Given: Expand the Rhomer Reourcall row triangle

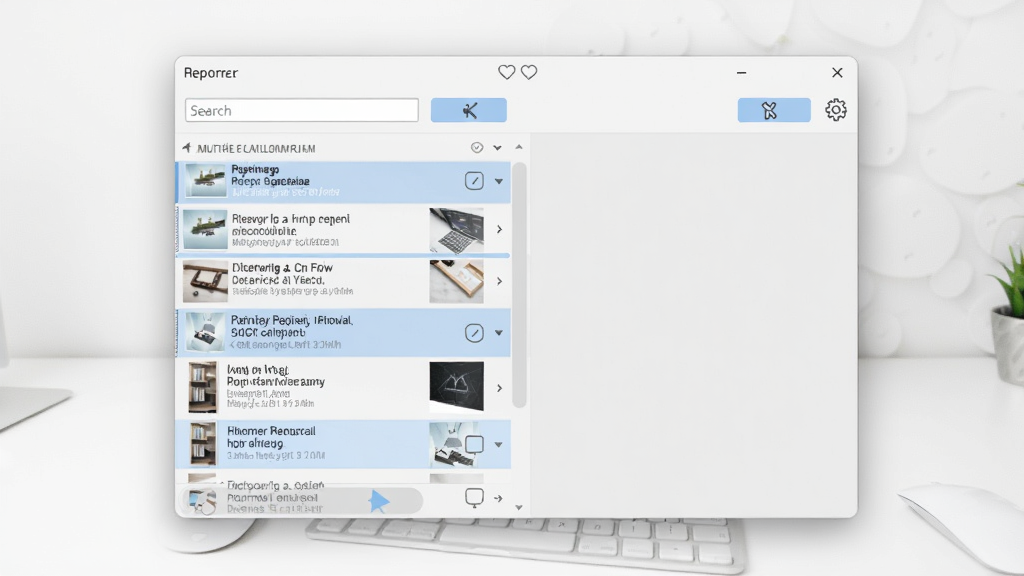Looking at the screenshot, I should pyautogui.click(x=499, y=445).
